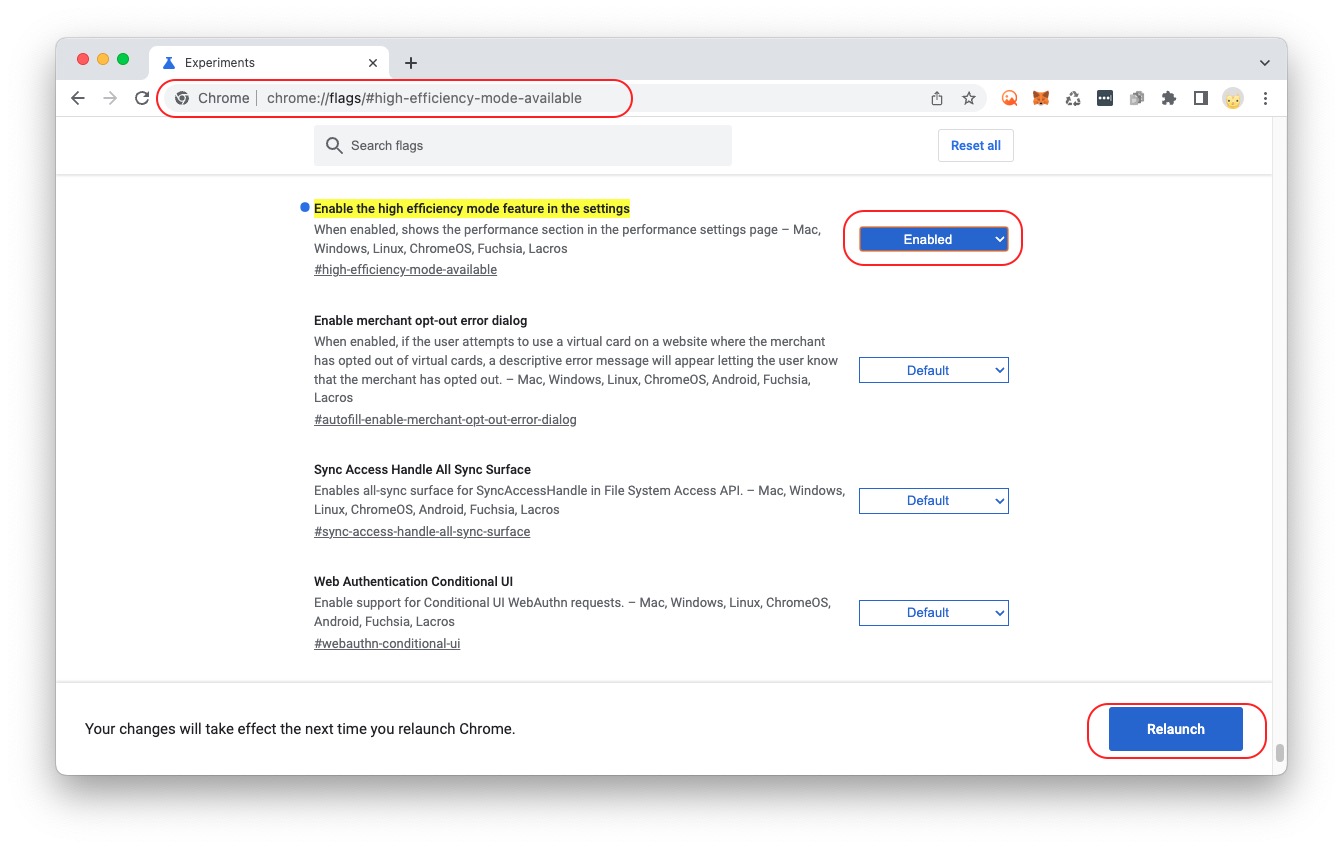Image resolution: width=1343 pixels, height=849 pixels.
Task: Open Sync Access Handle All Sync Surface dropdown
Action: 933,500
